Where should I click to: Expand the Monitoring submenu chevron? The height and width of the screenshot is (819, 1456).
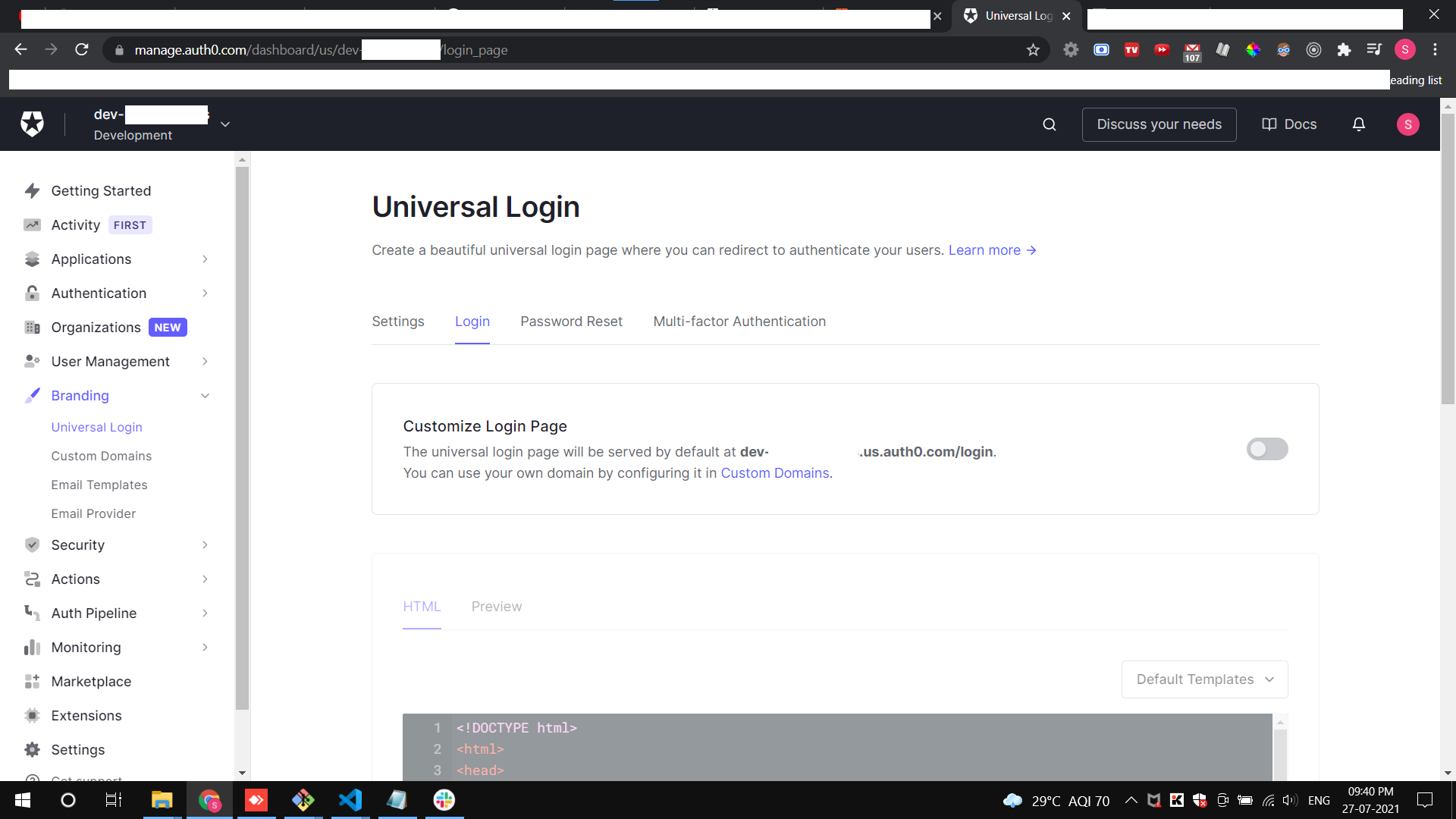[x=206, y=648]
